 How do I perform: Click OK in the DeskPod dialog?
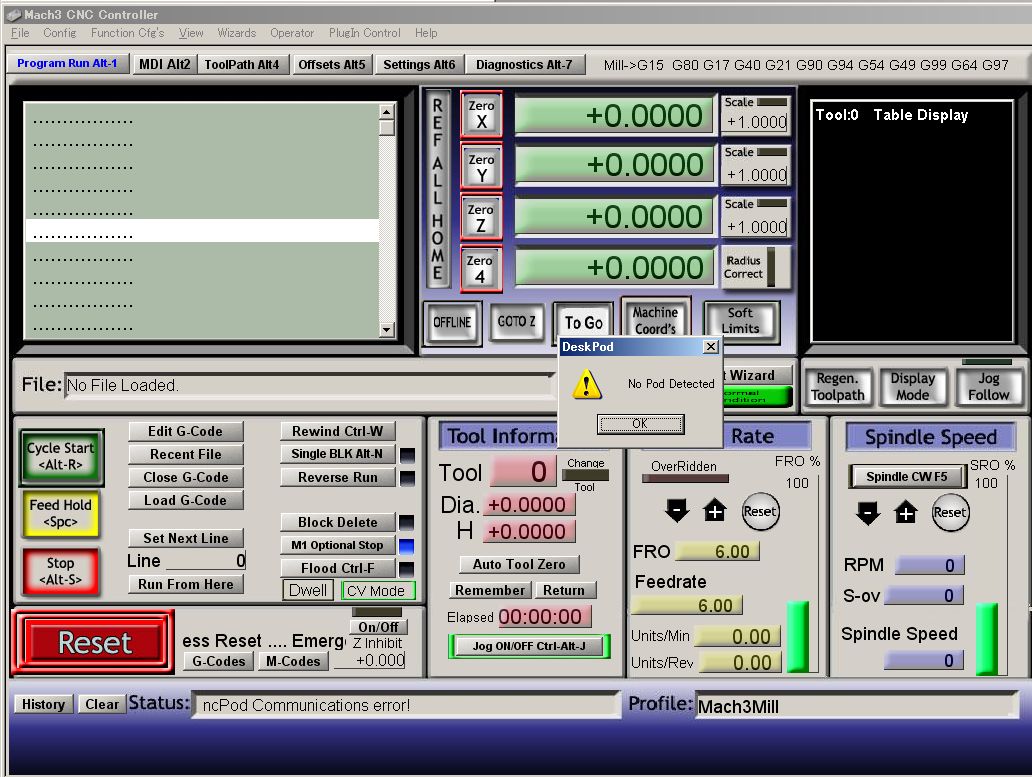[640, 424]
